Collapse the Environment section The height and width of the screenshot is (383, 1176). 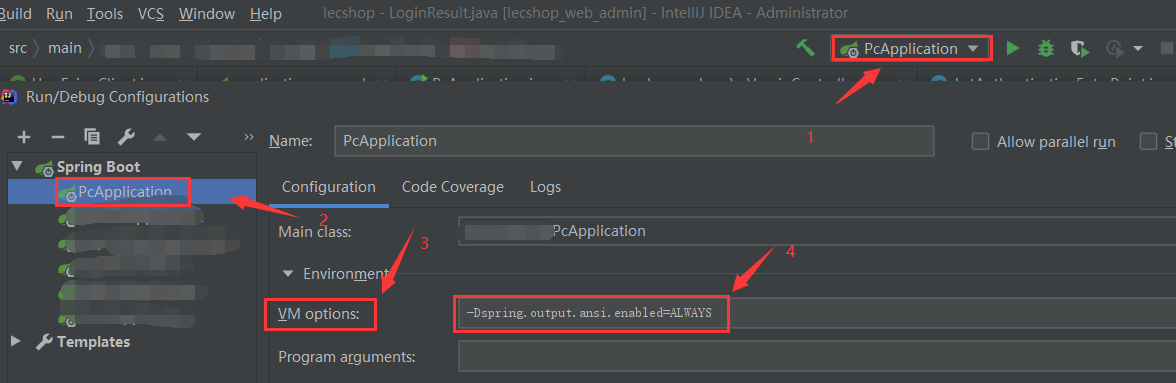287,274
